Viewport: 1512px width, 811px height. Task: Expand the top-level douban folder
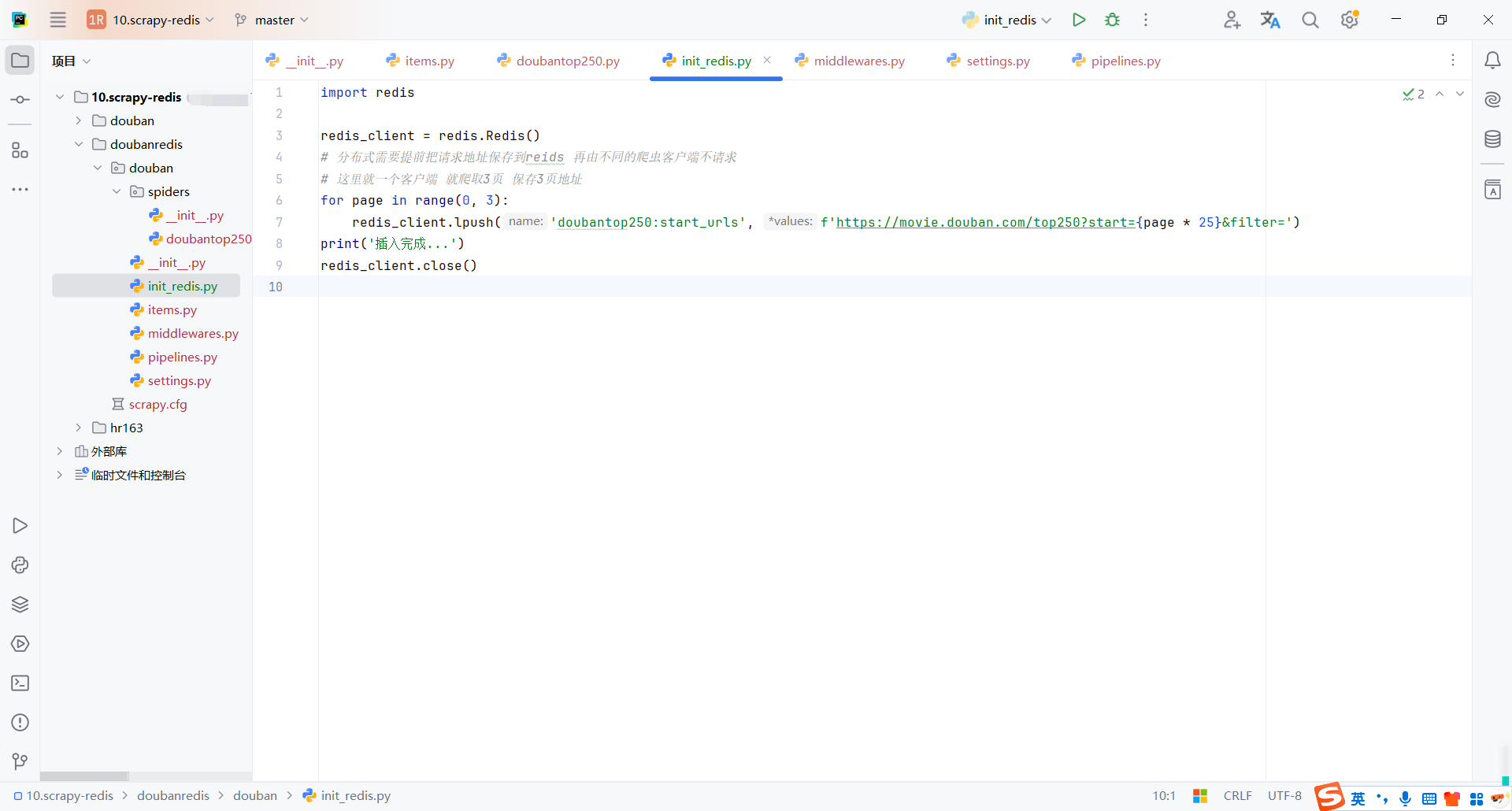tap(79, 120)
